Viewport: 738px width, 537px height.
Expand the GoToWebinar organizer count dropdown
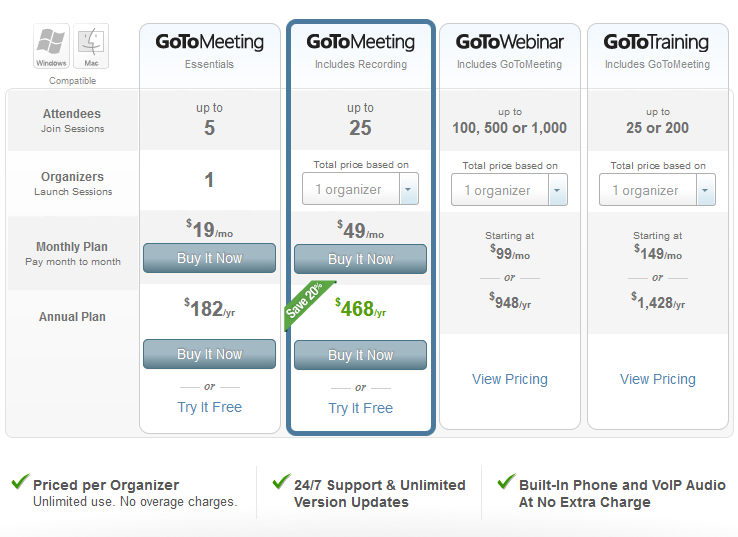coord(509,190)
